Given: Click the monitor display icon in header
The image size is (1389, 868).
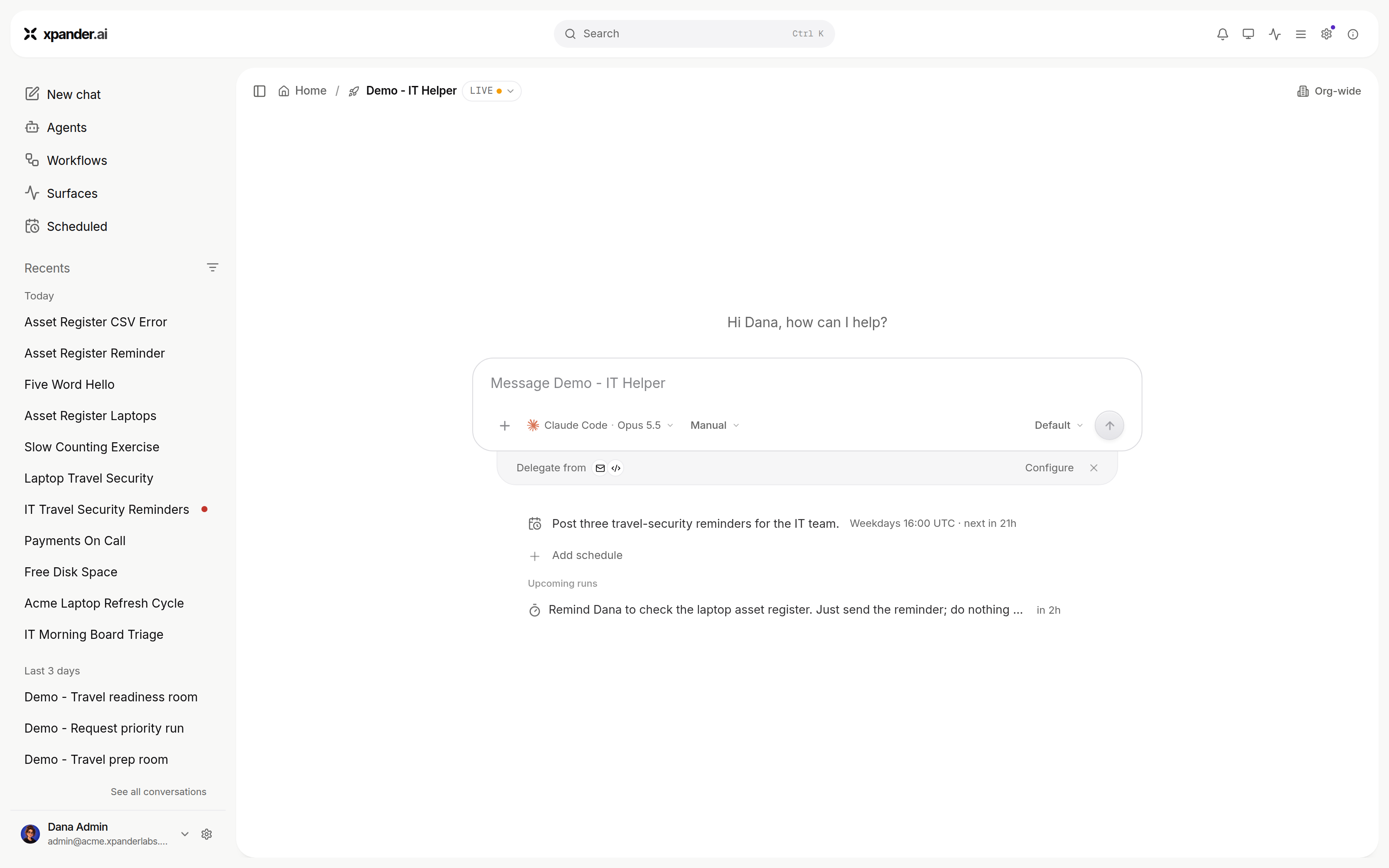Looking at the screenshot, I should (1248, 34).
